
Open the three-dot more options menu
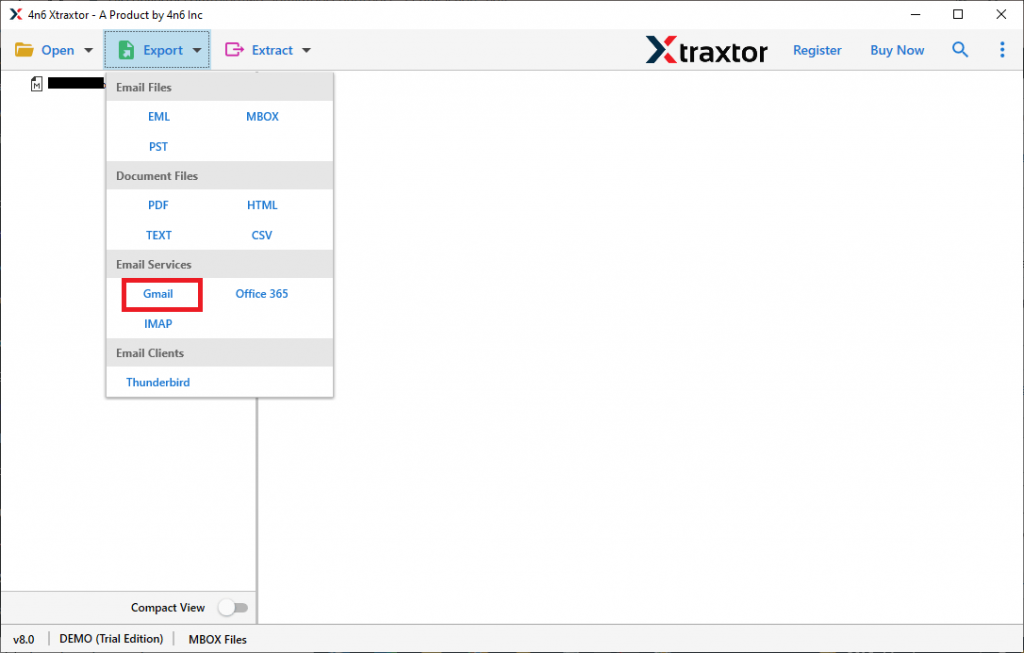(1002, 50)
